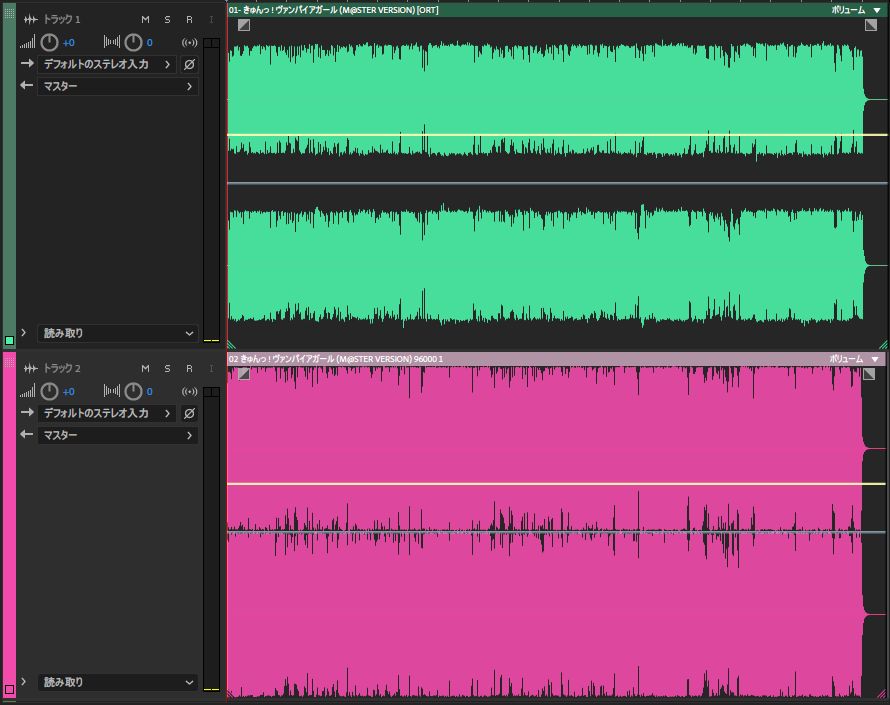
Task: Click Track 1 input arrow icon
Action: click(27, 64)
